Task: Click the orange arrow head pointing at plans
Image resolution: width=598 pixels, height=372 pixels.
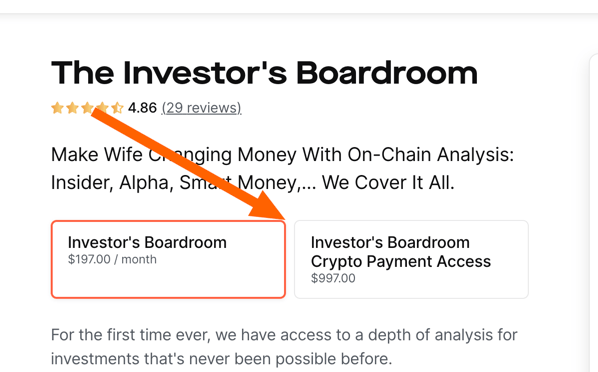Action: [x=269, y=206]
